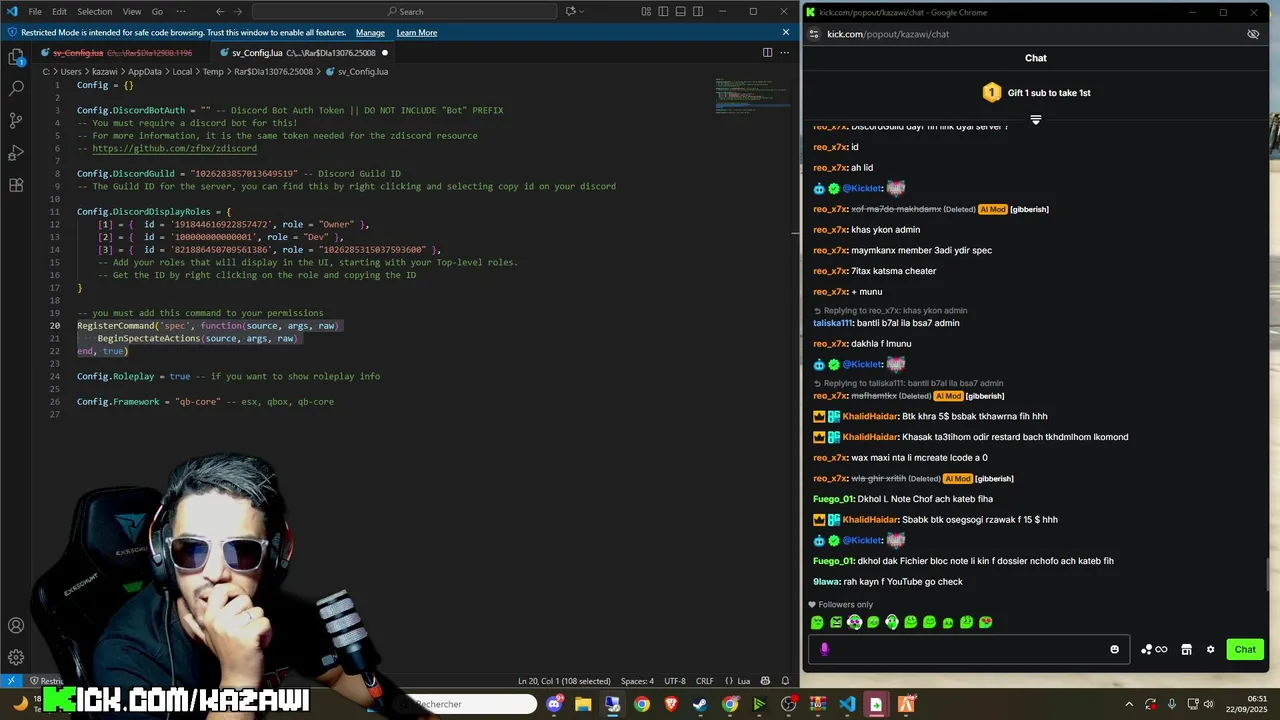Dismiss the Restricted Mode banner
Screen dimensions: 1280x720
[x=786, y=32]
